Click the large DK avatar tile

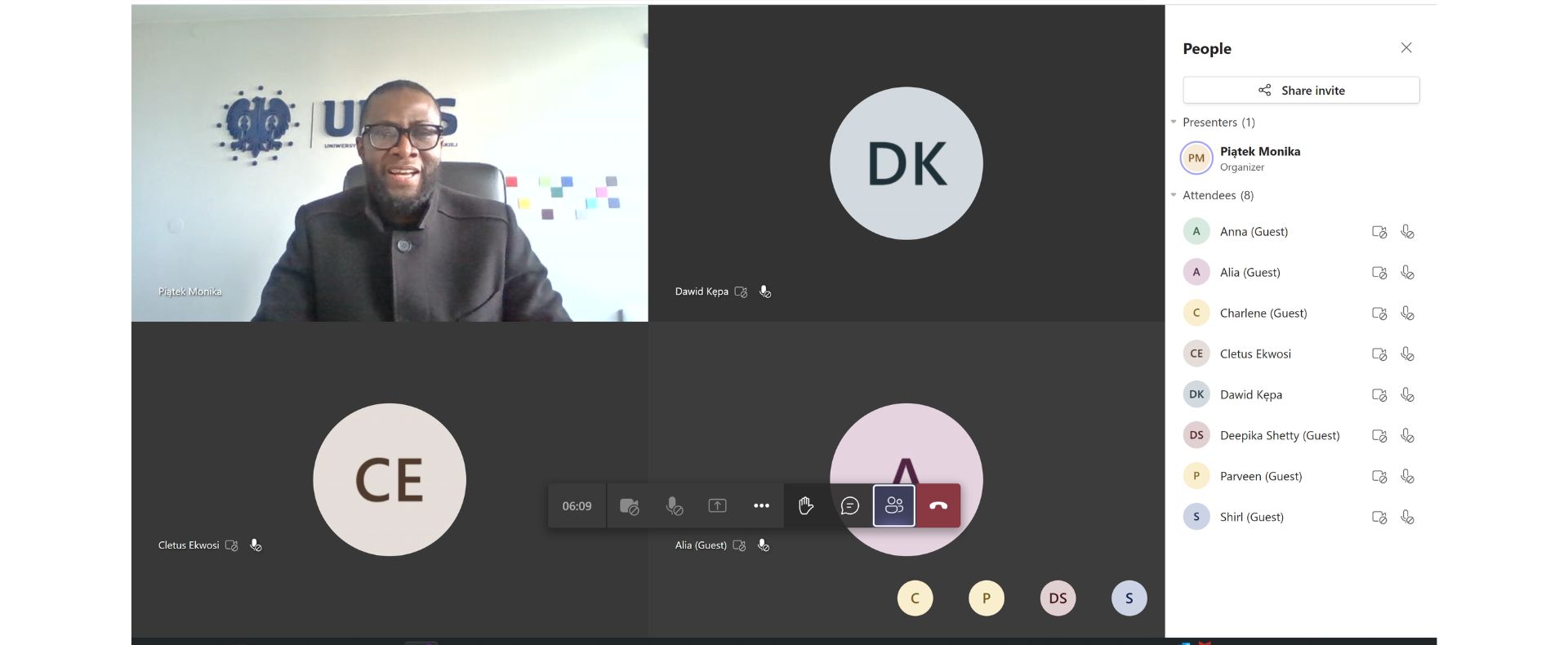click(906, 163)
